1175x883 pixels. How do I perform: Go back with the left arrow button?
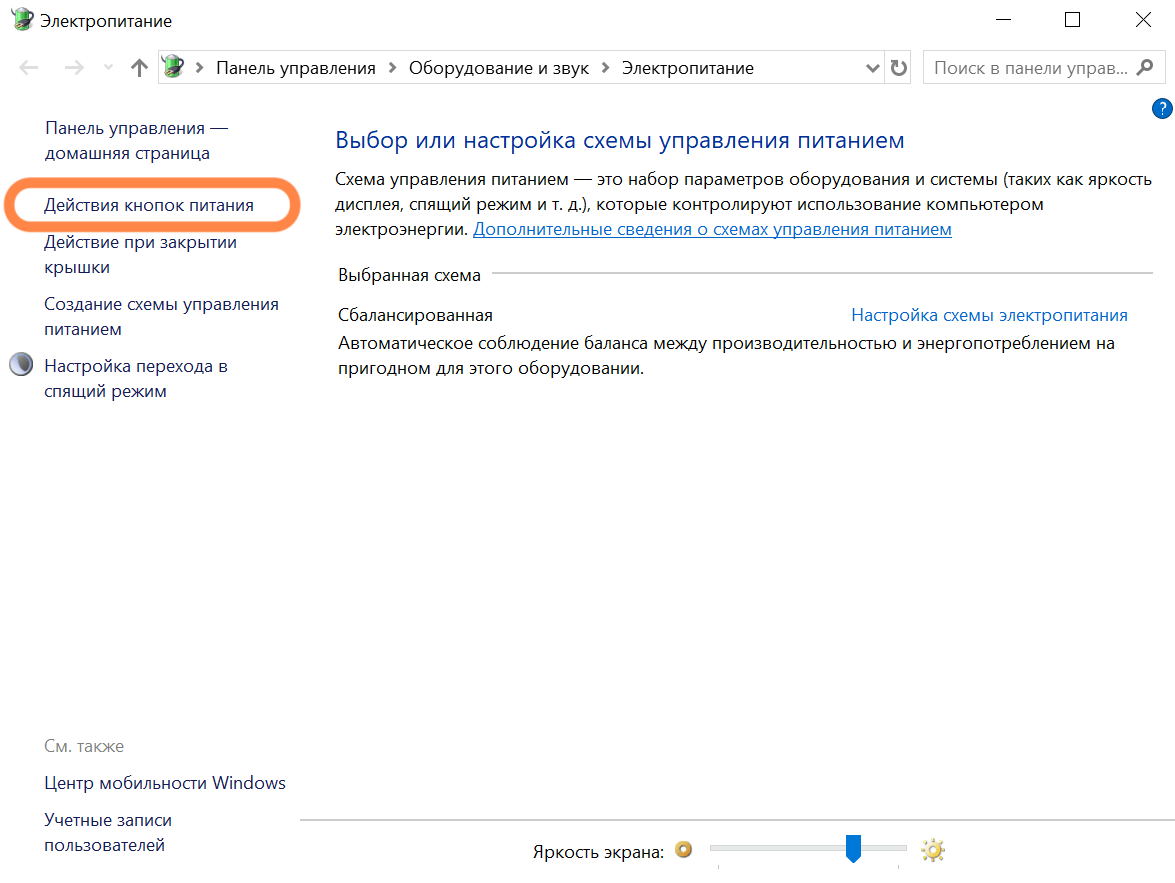(x=28, y=68)
